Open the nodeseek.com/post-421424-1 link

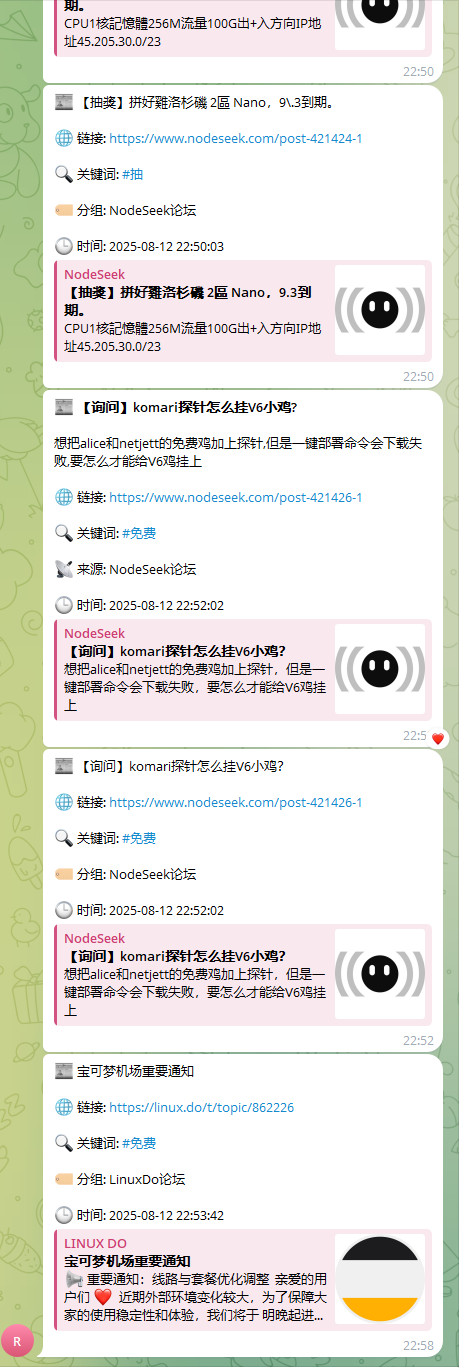(x=235, y=138)
